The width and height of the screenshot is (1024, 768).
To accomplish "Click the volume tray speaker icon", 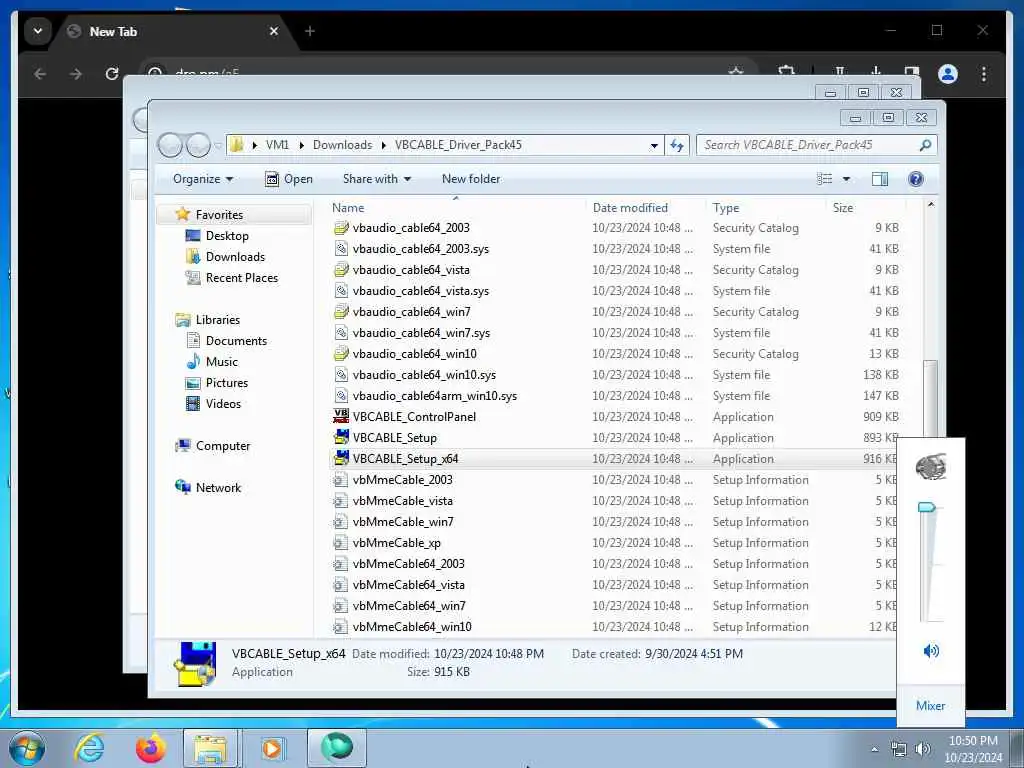I will pos(922,750).
